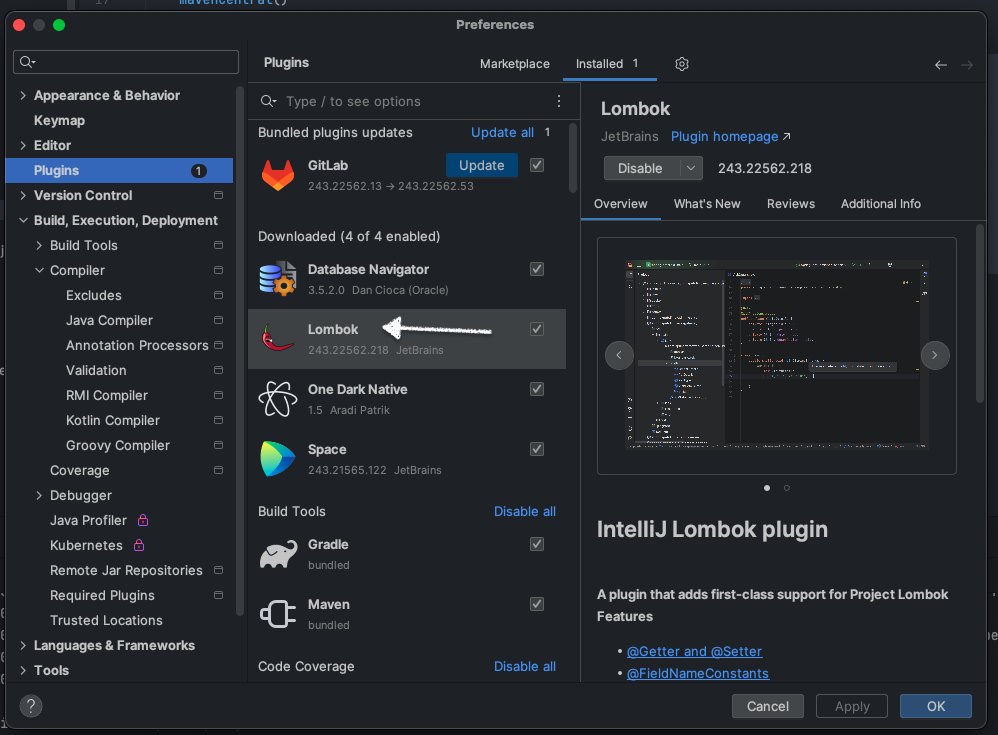
Task: Open the @Getter and @Setter link
Action: (x=694, y=651)
